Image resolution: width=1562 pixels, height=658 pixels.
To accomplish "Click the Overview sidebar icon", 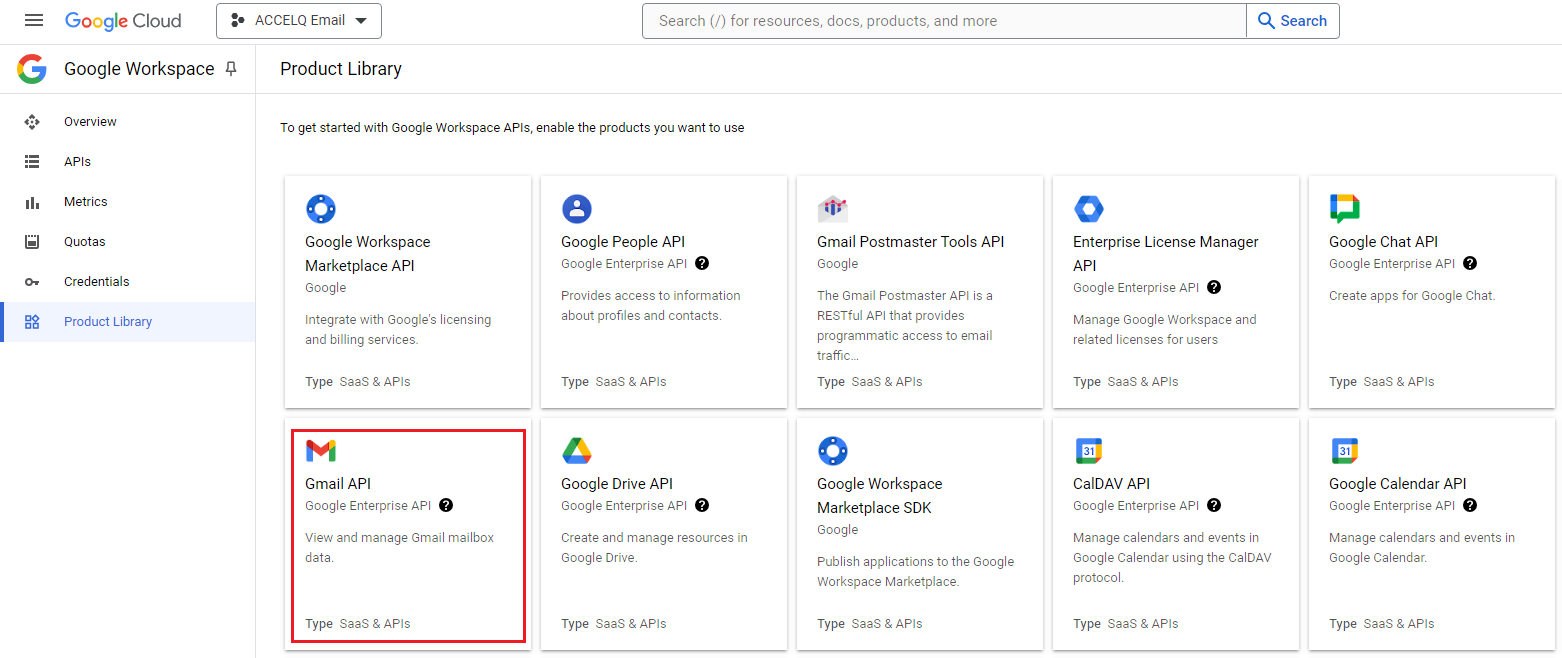I will click(32, 122).
